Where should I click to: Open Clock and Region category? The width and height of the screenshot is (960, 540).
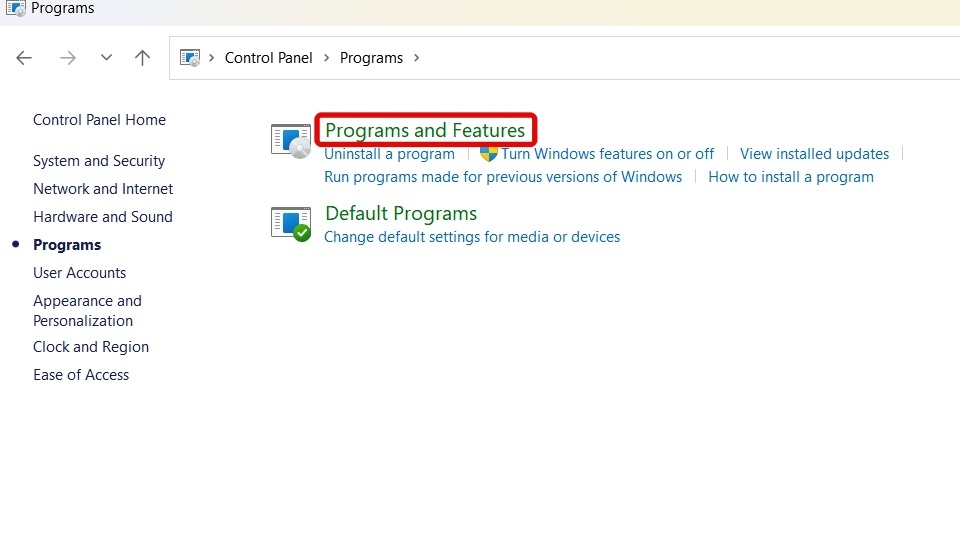91,347
